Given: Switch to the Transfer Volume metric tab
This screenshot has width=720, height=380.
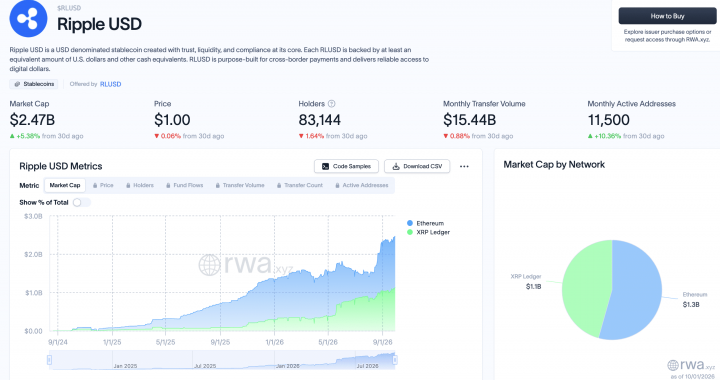Looking at the screenshot, I should [x=240, y=185].
